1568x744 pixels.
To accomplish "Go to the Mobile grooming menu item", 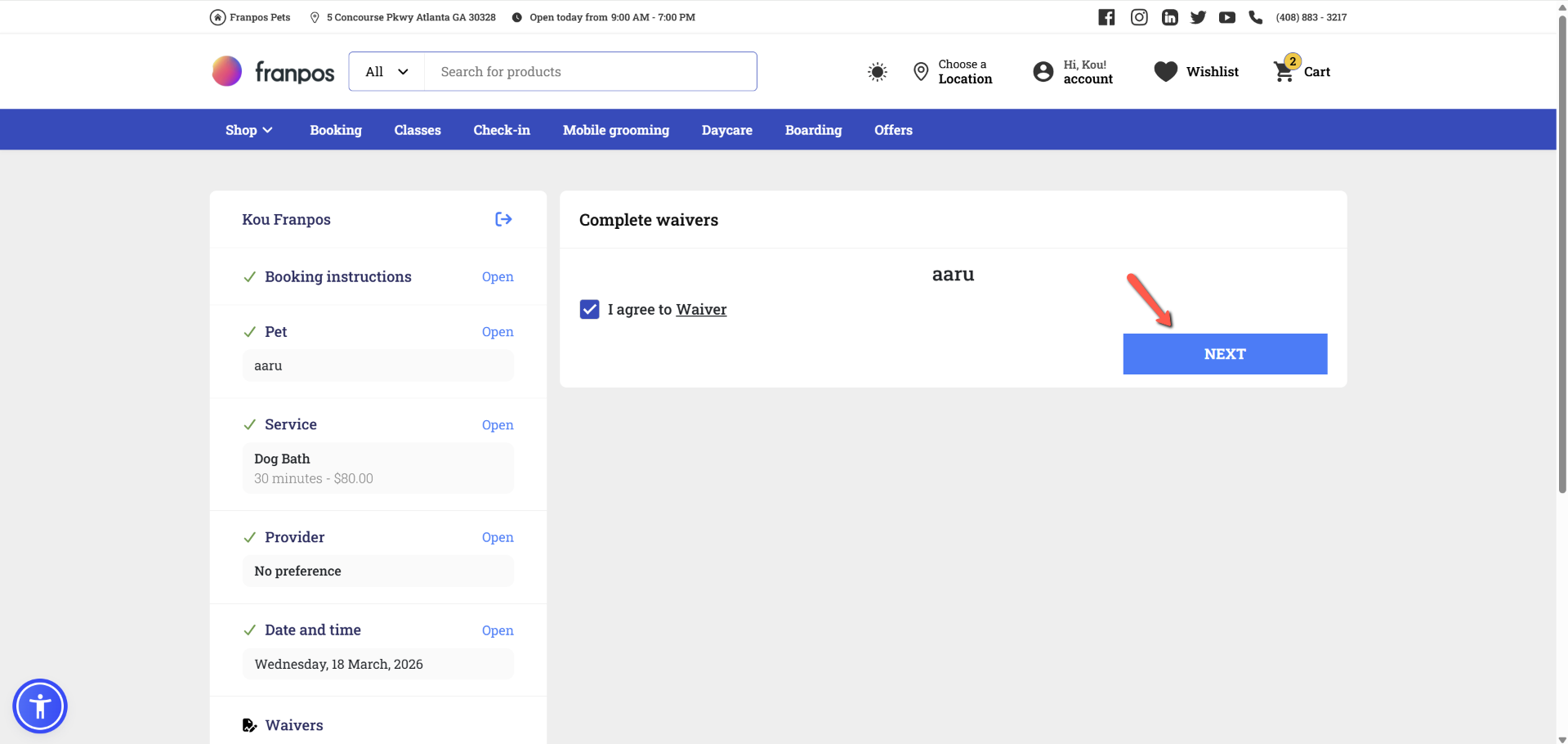I will click(615, 130).
